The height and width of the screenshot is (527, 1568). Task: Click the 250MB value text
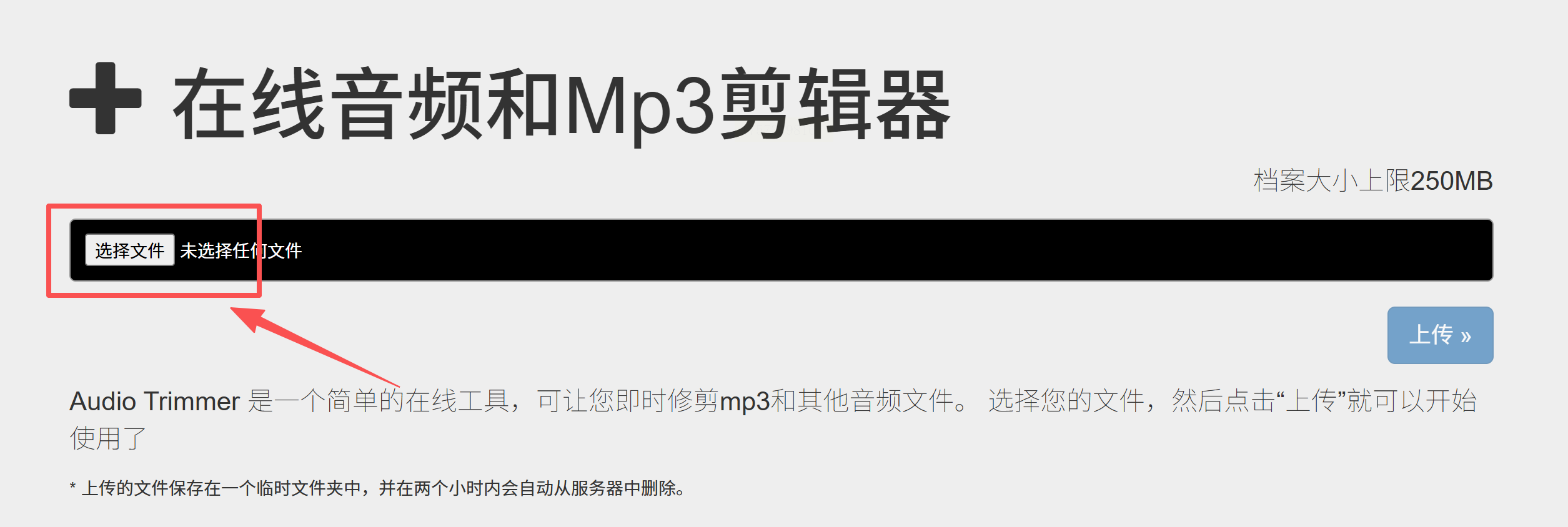(x=1452, y=181)
